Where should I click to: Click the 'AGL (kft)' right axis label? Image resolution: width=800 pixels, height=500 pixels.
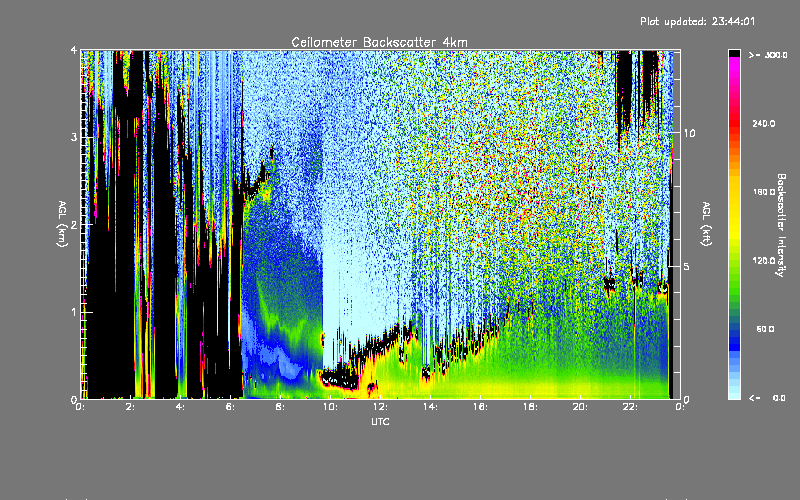click(x=707, y=224)
